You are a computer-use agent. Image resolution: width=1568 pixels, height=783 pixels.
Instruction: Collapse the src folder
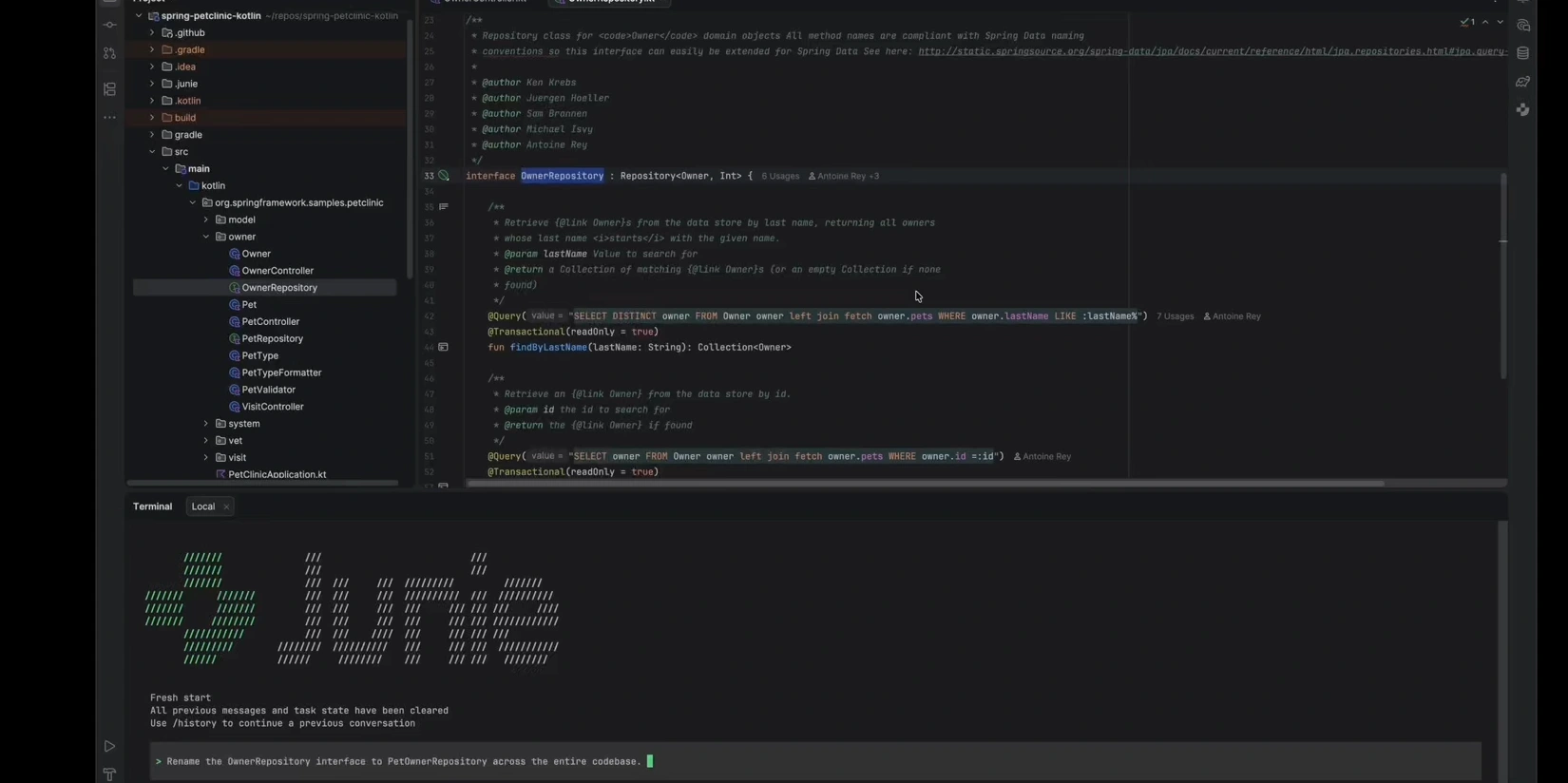[x=152, y=152]
